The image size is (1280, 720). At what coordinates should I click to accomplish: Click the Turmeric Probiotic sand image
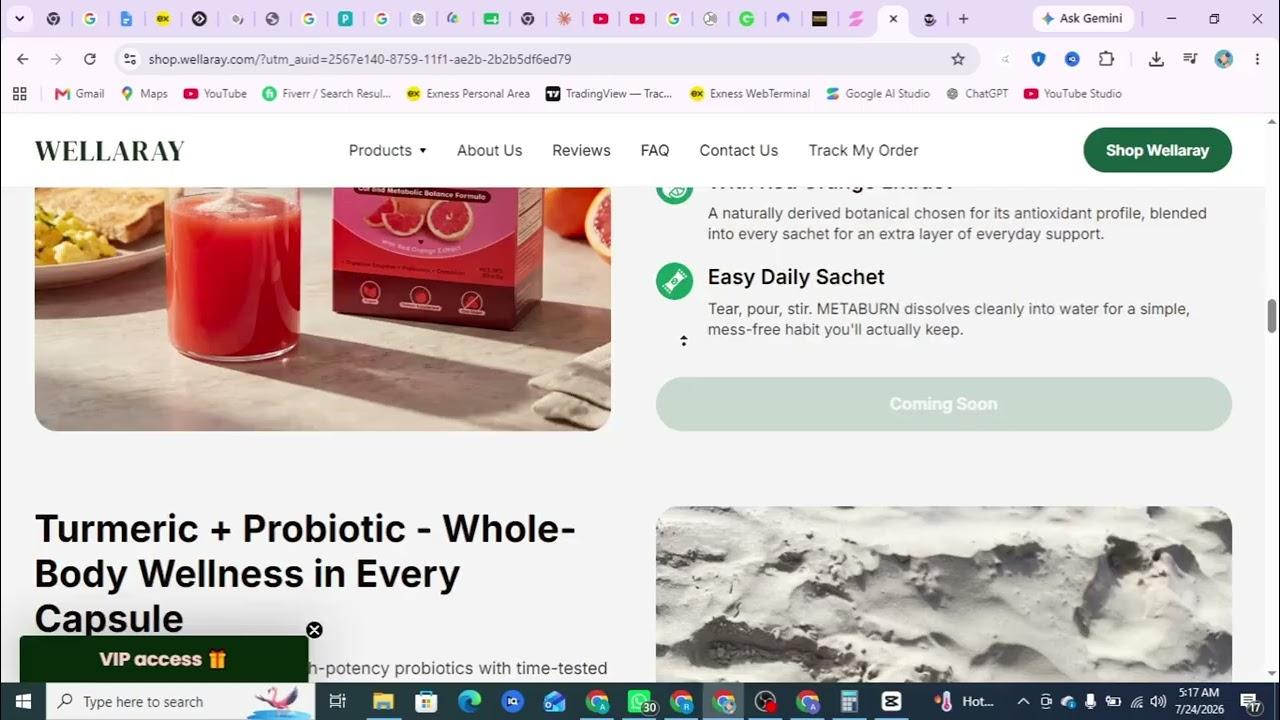[x=944, y=594]
